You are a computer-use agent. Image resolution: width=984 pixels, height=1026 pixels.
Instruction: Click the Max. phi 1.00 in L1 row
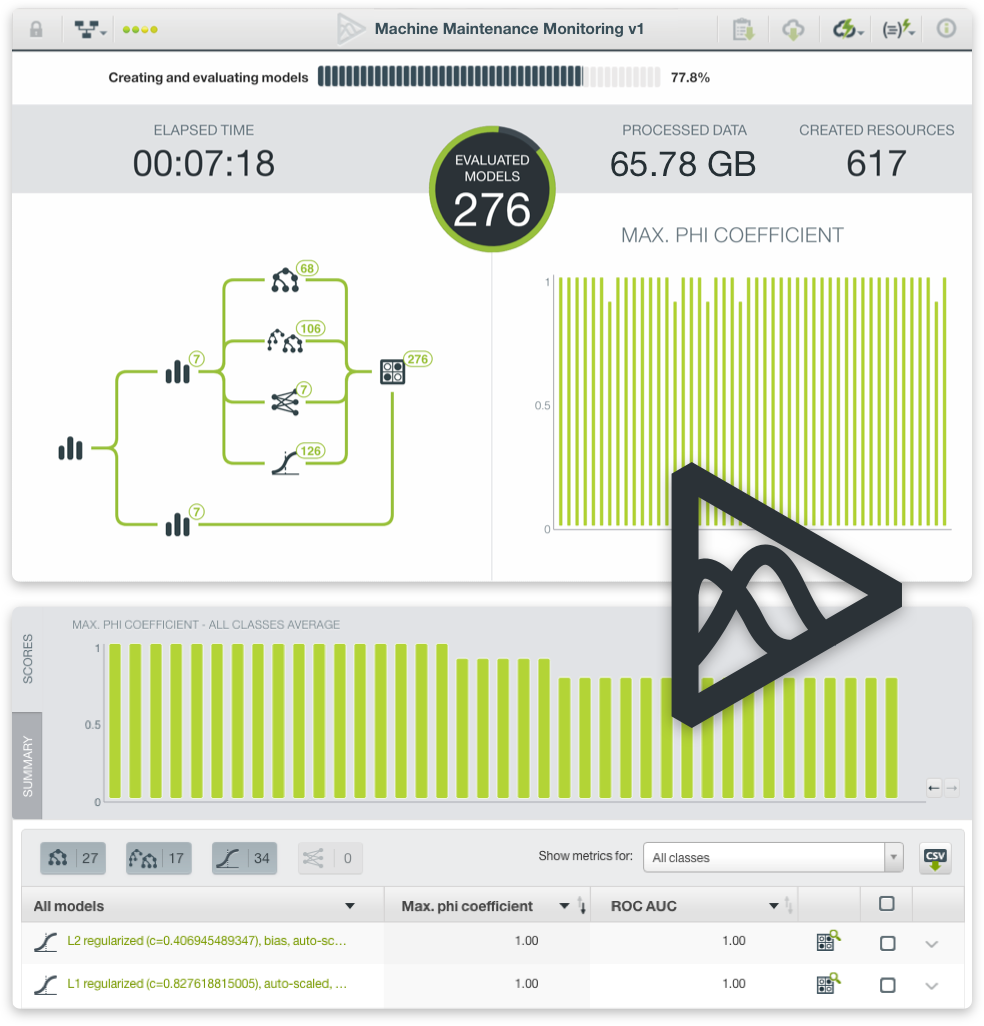tap(527, 983)
